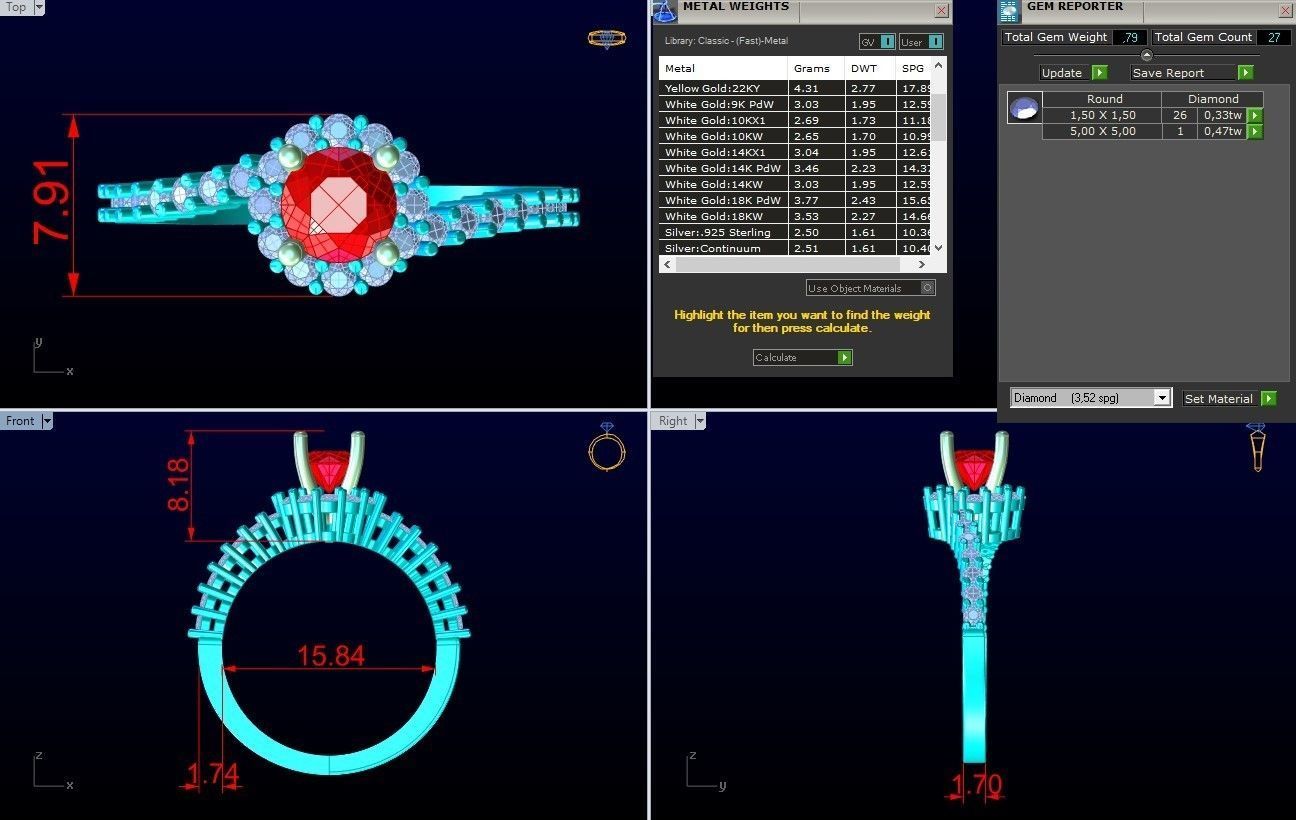Viewport: 1296px width, 820px height.
Task: Select the 8.18 height dimension in Front view
Action: (x=178, y=486)
